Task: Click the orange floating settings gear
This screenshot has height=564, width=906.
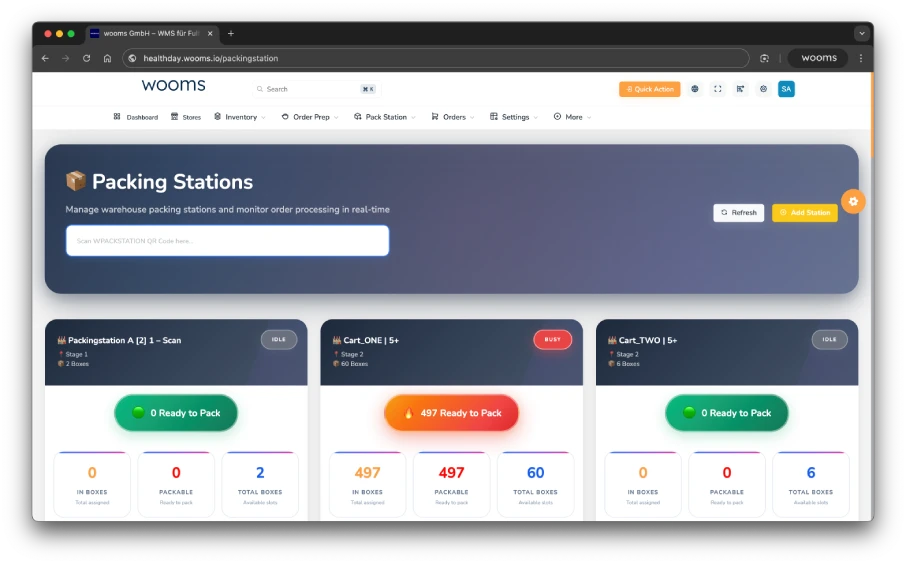Action: (853, 201)
